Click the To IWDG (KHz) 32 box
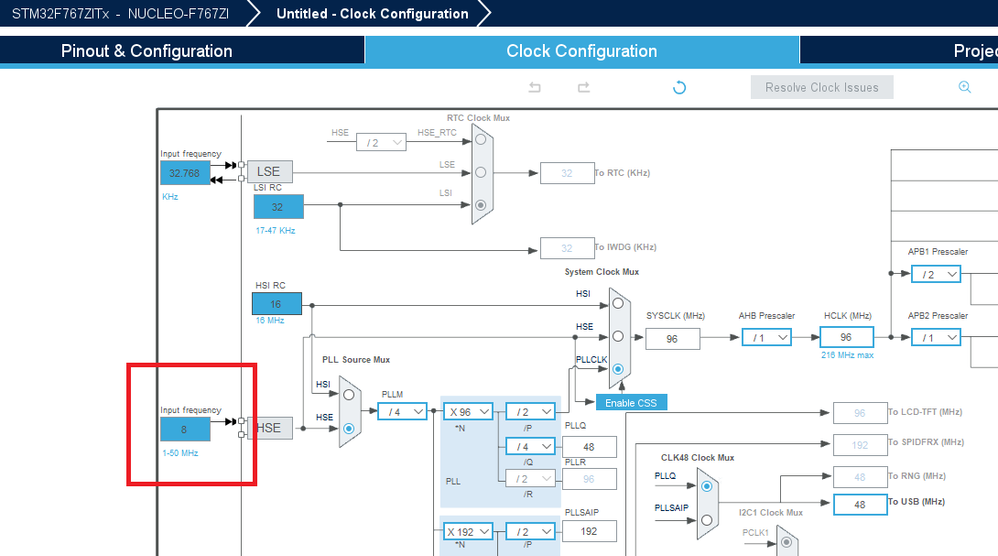The height and width of the screenshot is (556, 998). [x=567, y=248]
